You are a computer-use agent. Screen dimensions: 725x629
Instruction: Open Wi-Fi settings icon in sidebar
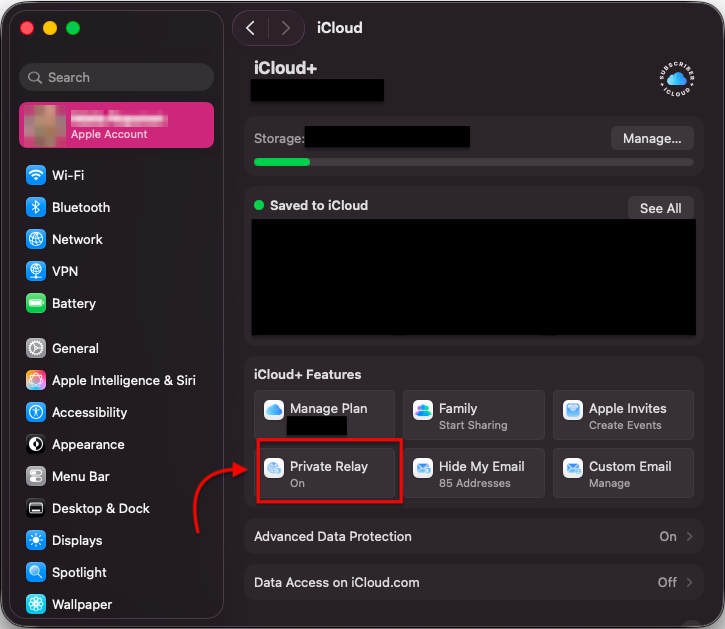click(36, 175)
